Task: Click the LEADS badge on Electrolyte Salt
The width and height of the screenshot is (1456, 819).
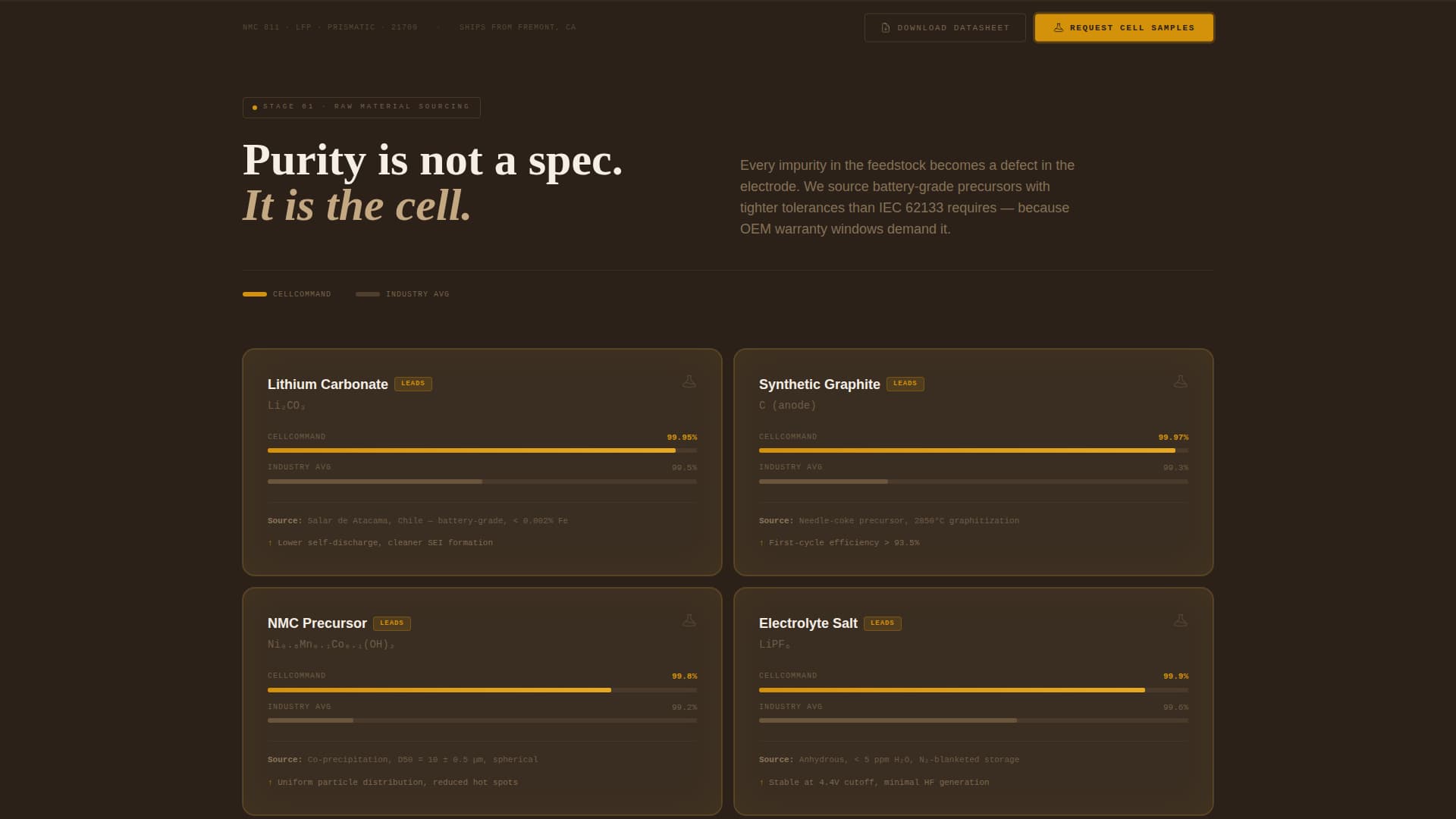Action: 883,623
